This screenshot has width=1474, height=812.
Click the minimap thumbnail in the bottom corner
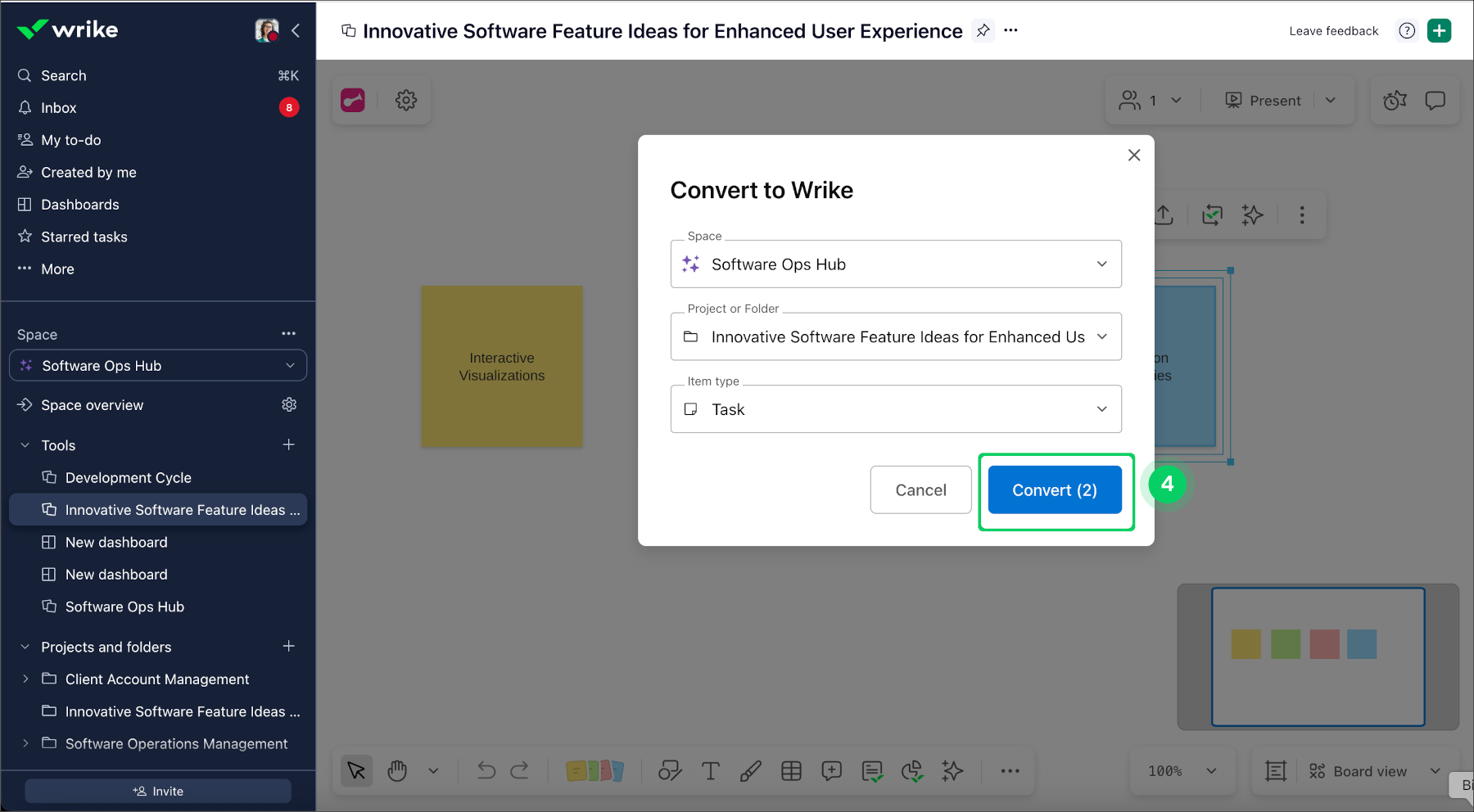point(1318,656)
